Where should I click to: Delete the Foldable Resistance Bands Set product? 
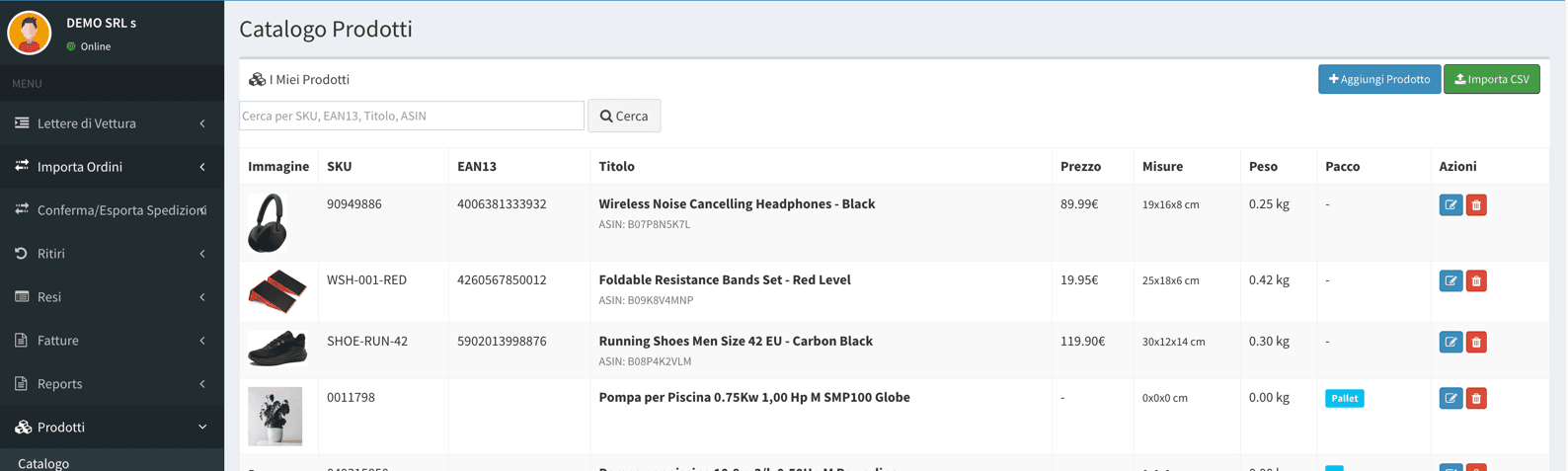pos(1476,281)
